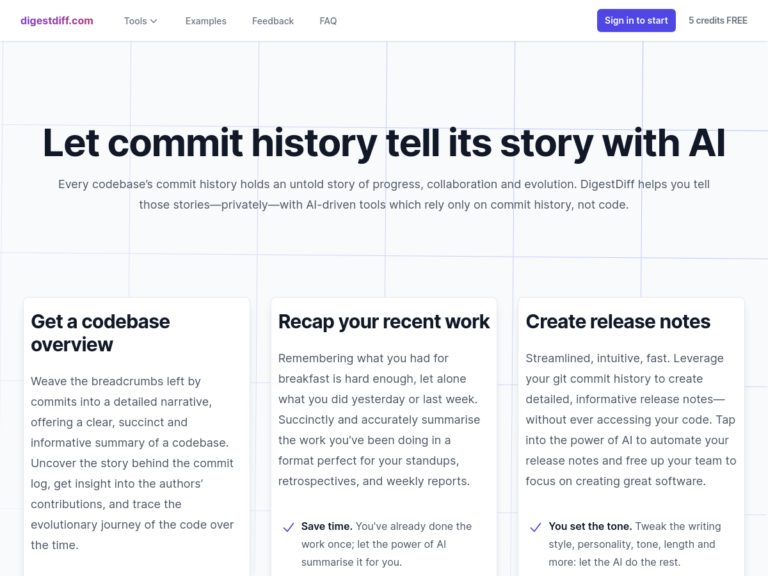Click the checkmark icon beside You set the tone

(x=535, y=527)
